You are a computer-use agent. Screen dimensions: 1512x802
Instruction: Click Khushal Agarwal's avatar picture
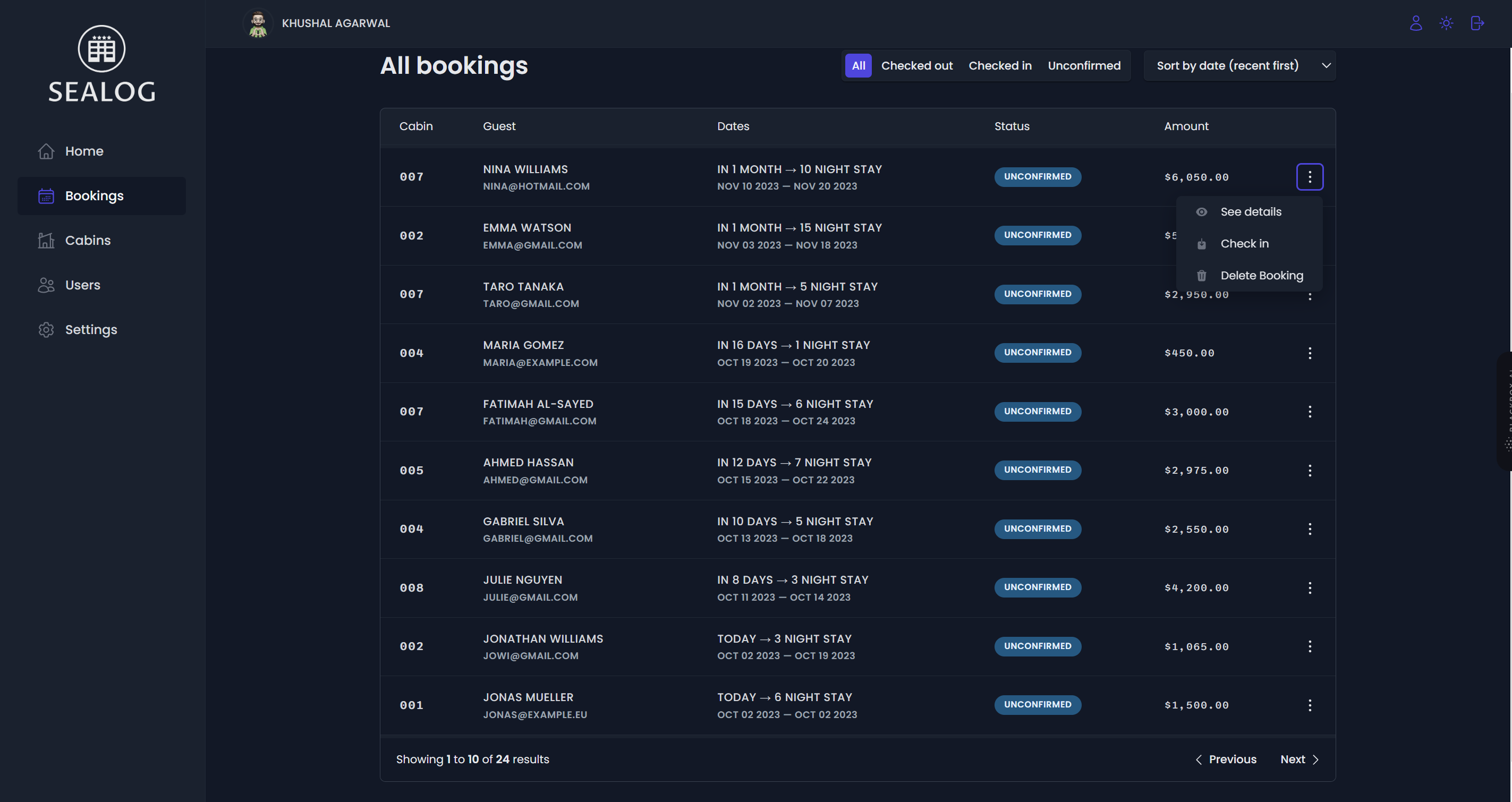tap(257, 23)
